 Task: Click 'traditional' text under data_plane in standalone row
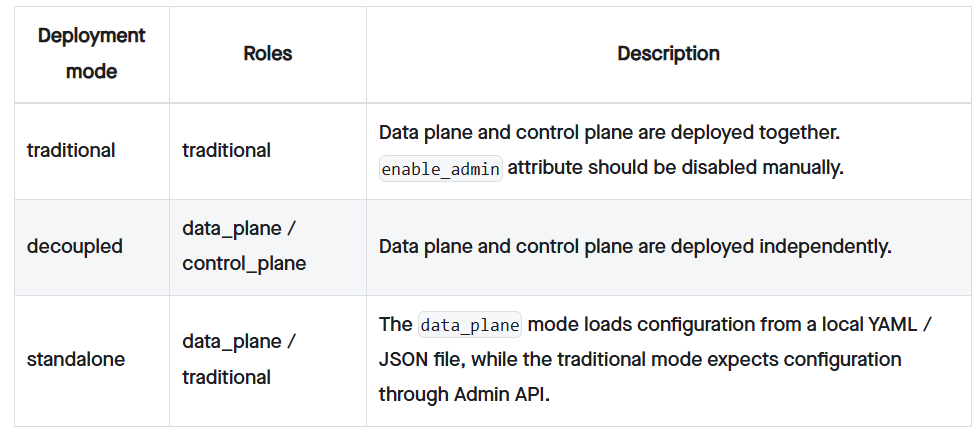coord(226,377)
